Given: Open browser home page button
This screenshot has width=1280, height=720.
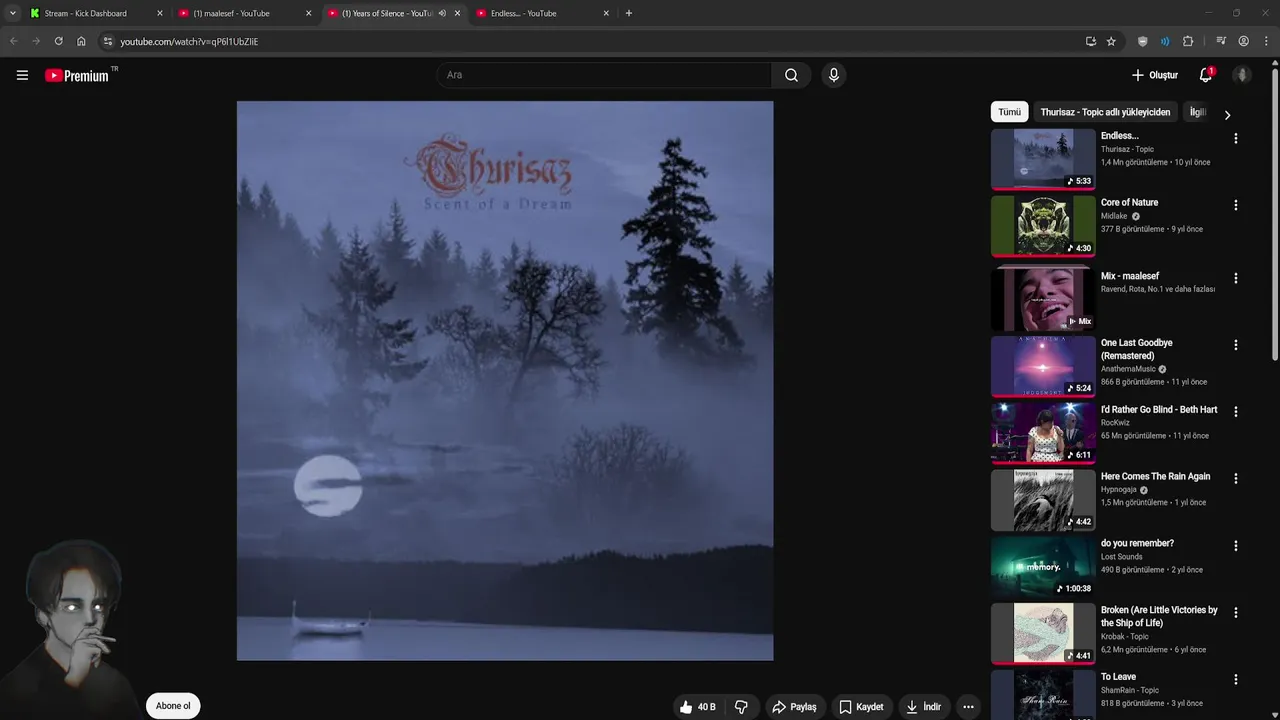Looking at the screenshot, I should tap(81, 41).
